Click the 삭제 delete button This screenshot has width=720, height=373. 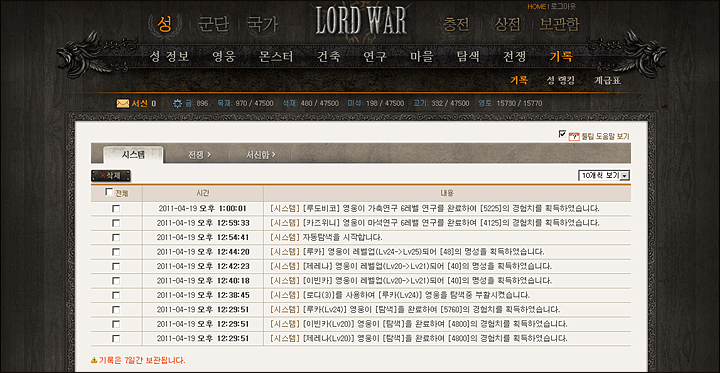(111, 175)
